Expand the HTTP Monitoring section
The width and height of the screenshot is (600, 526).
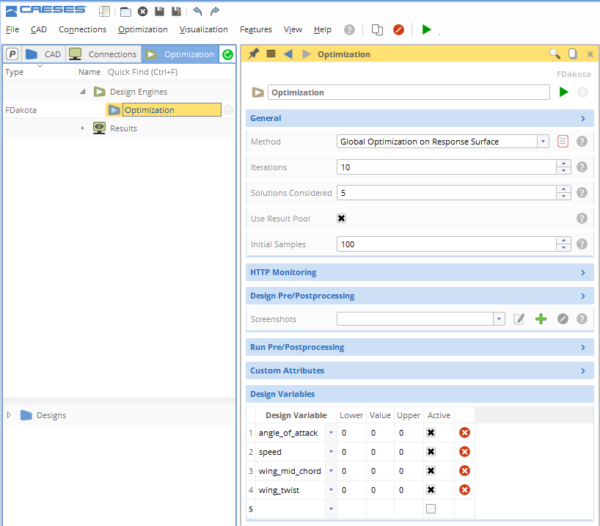pos(418,272)
